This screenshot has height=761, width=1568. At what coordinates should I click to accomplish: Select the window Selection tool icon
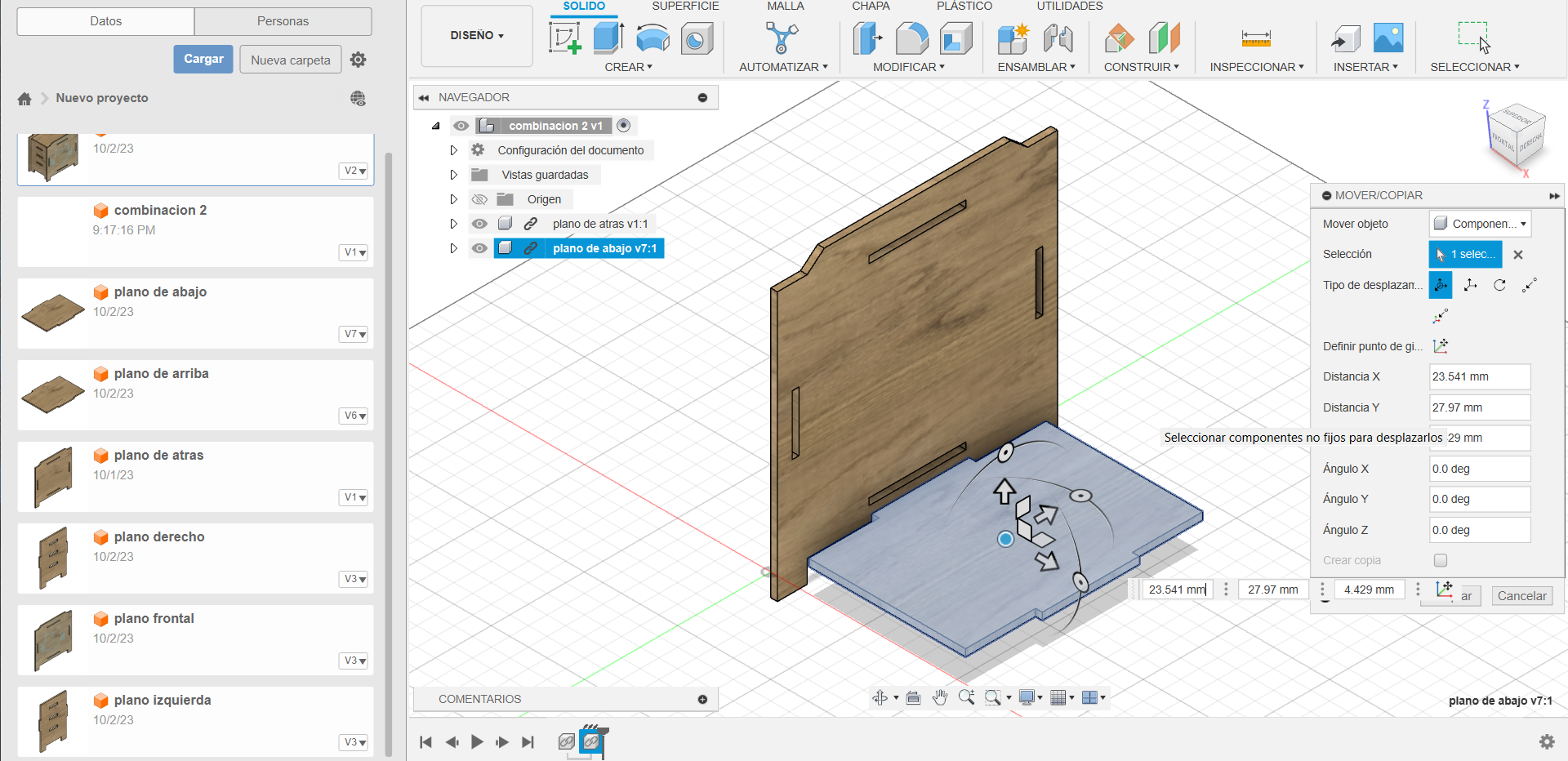[1474, 38]
